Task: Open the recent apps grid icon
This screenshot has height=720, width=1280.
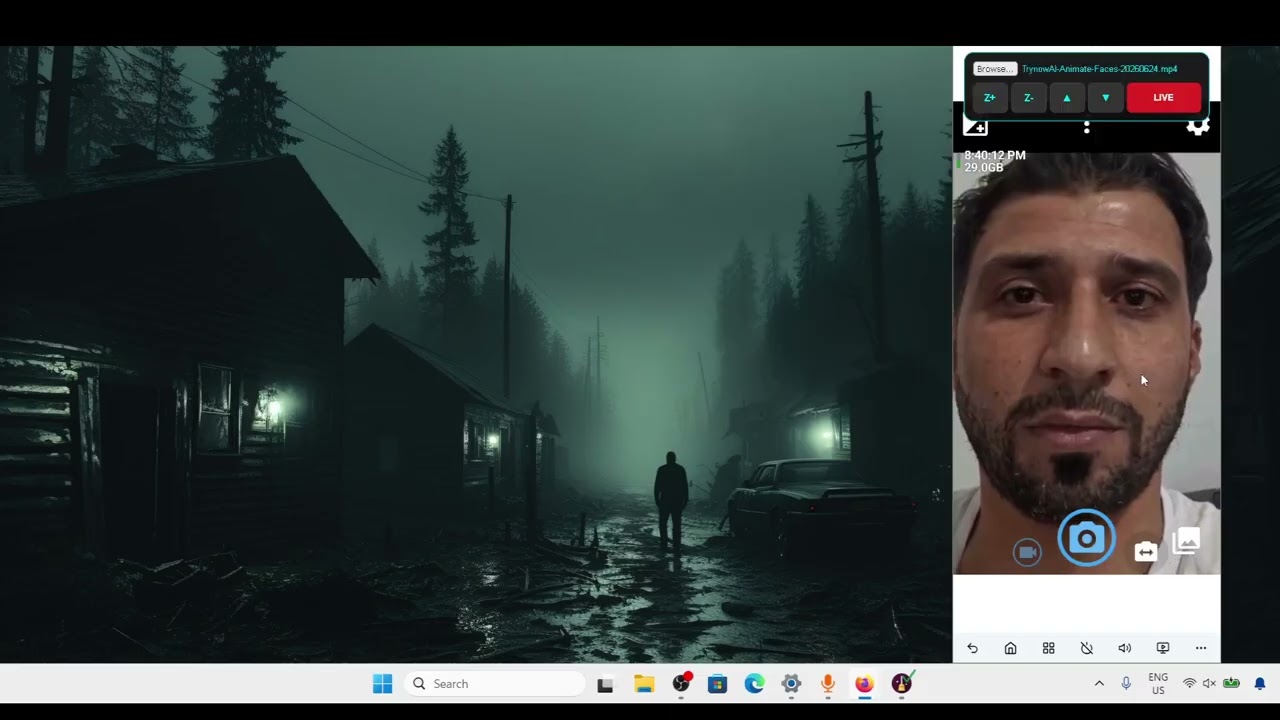Action: (1048, 648)
